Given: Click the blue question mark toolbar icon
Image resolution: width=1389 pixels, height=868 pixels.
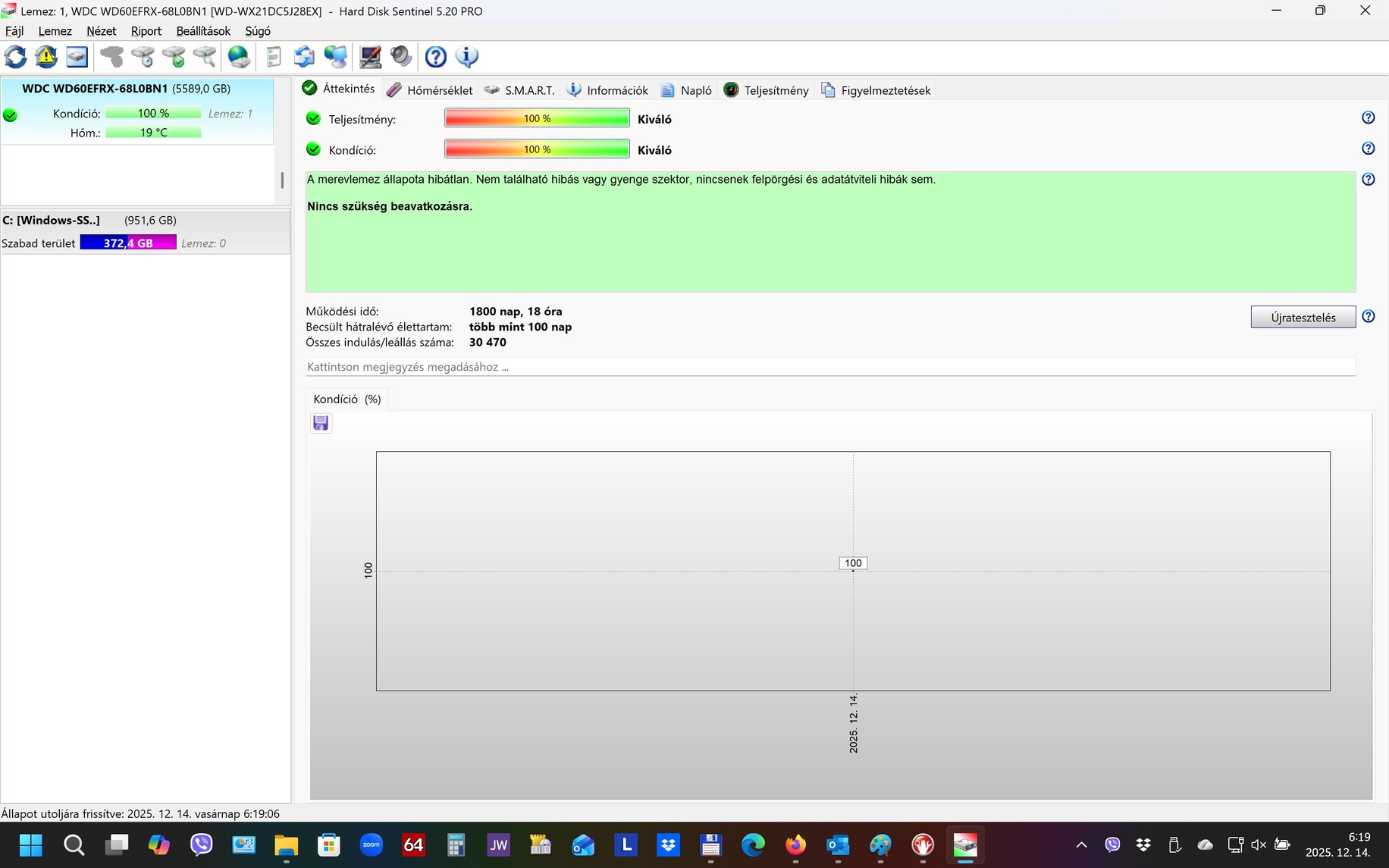Looking at the screenshot, I should pyautogui.click(x=436, y=57).
